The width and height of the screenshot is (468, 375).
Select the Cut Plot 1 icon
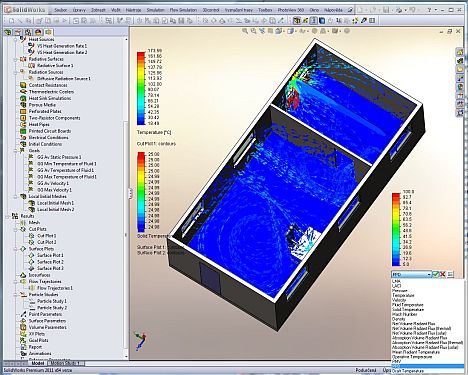point(31,236)
